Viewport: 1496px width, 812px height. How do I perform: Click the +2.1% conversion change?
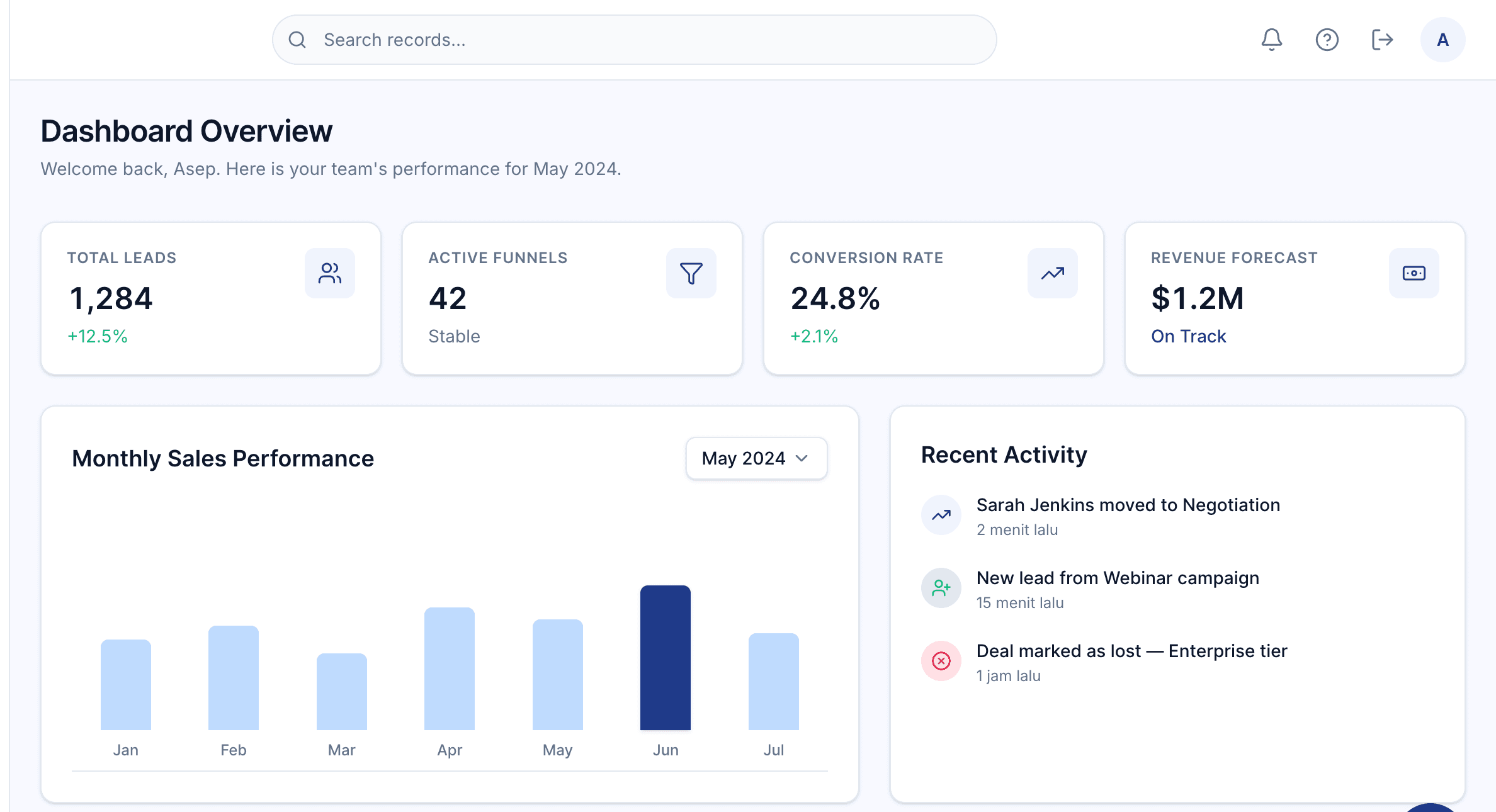814,336
